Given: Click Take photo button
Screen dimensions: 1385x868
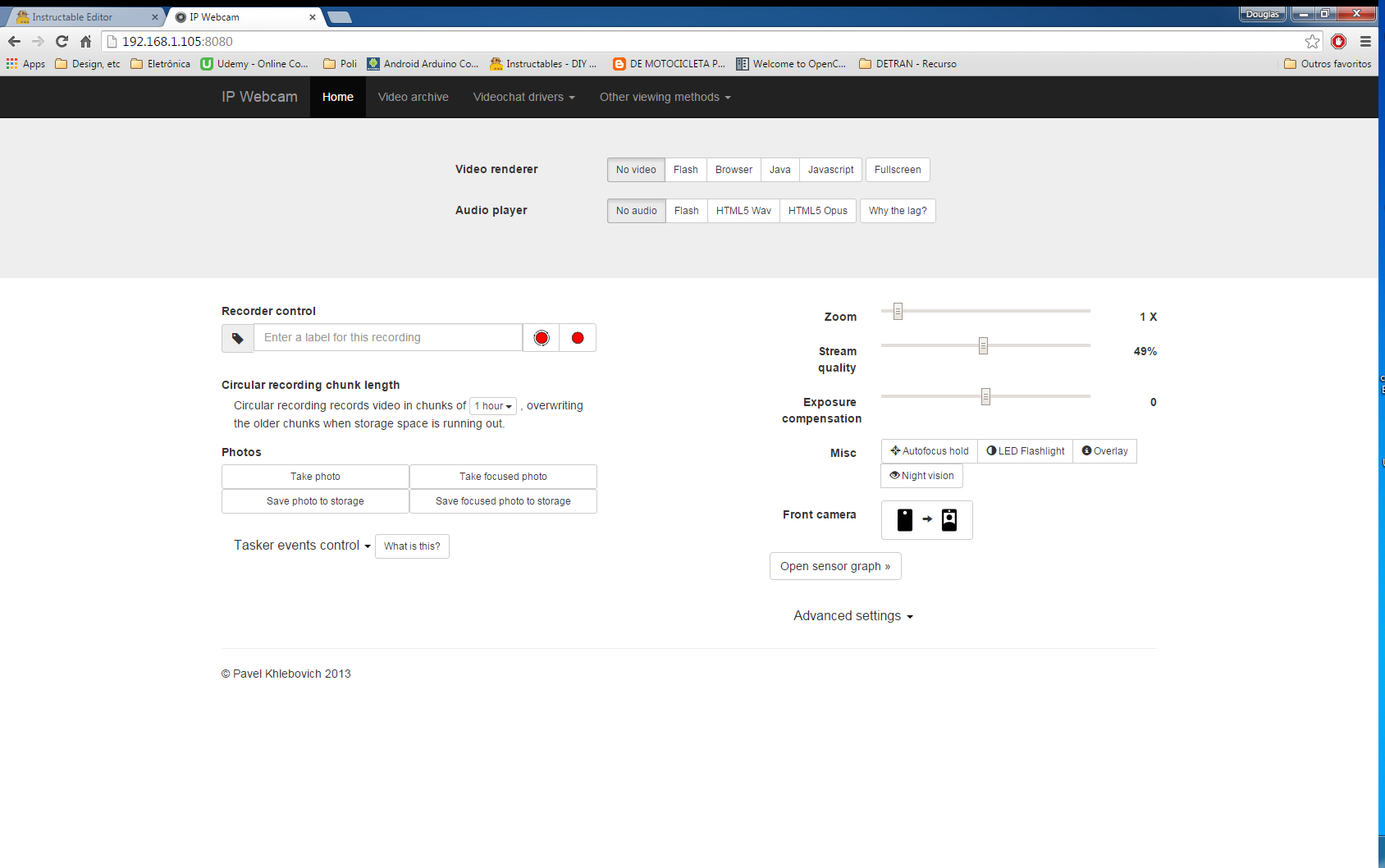Looking at the screenshot, I should 315,477.
